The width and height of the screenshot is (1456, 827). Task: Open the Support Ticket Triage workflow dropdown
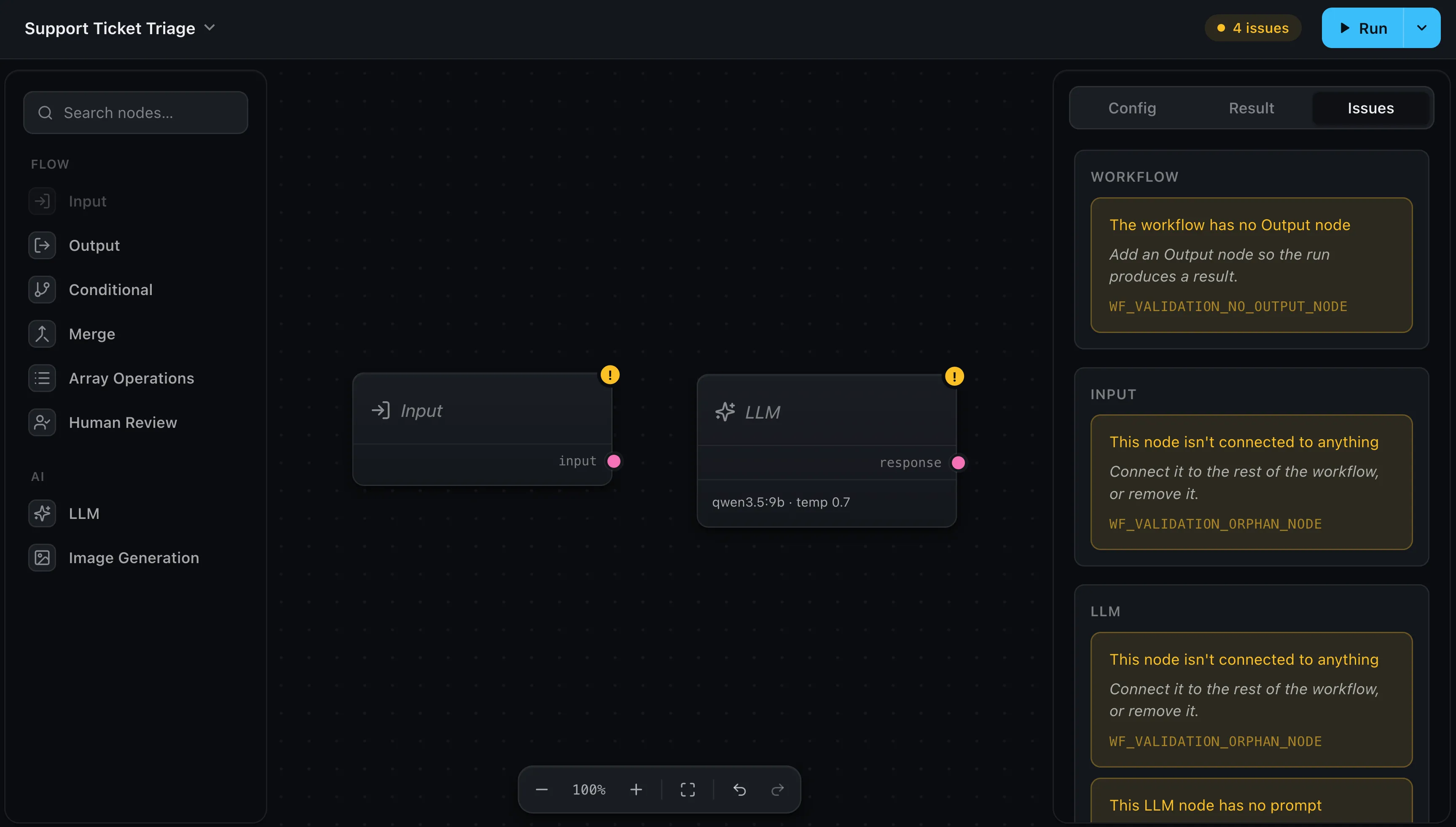click(120, 28)
